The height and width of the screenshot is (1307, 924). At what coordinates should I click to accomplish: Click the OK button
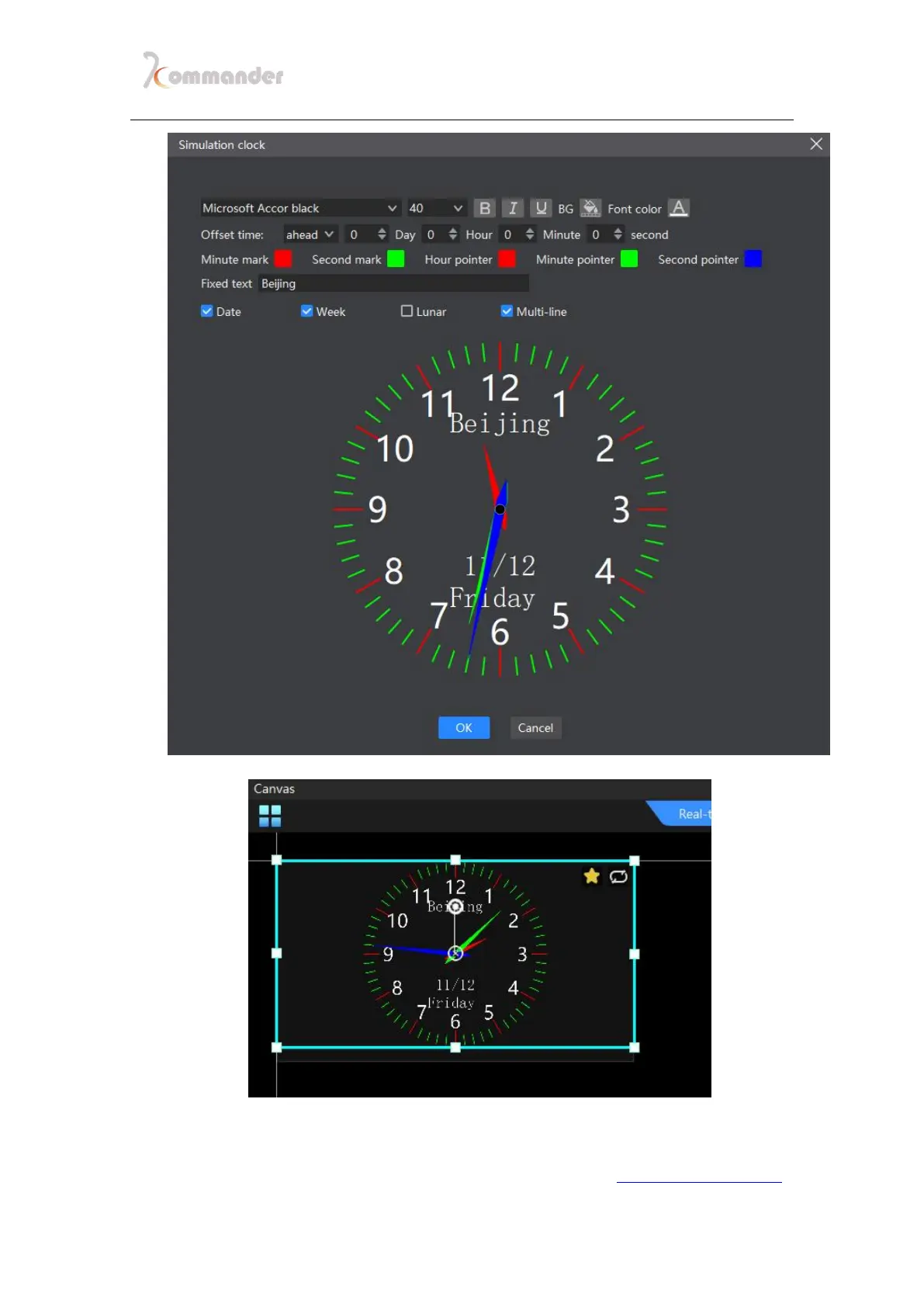tap(464, 728)
